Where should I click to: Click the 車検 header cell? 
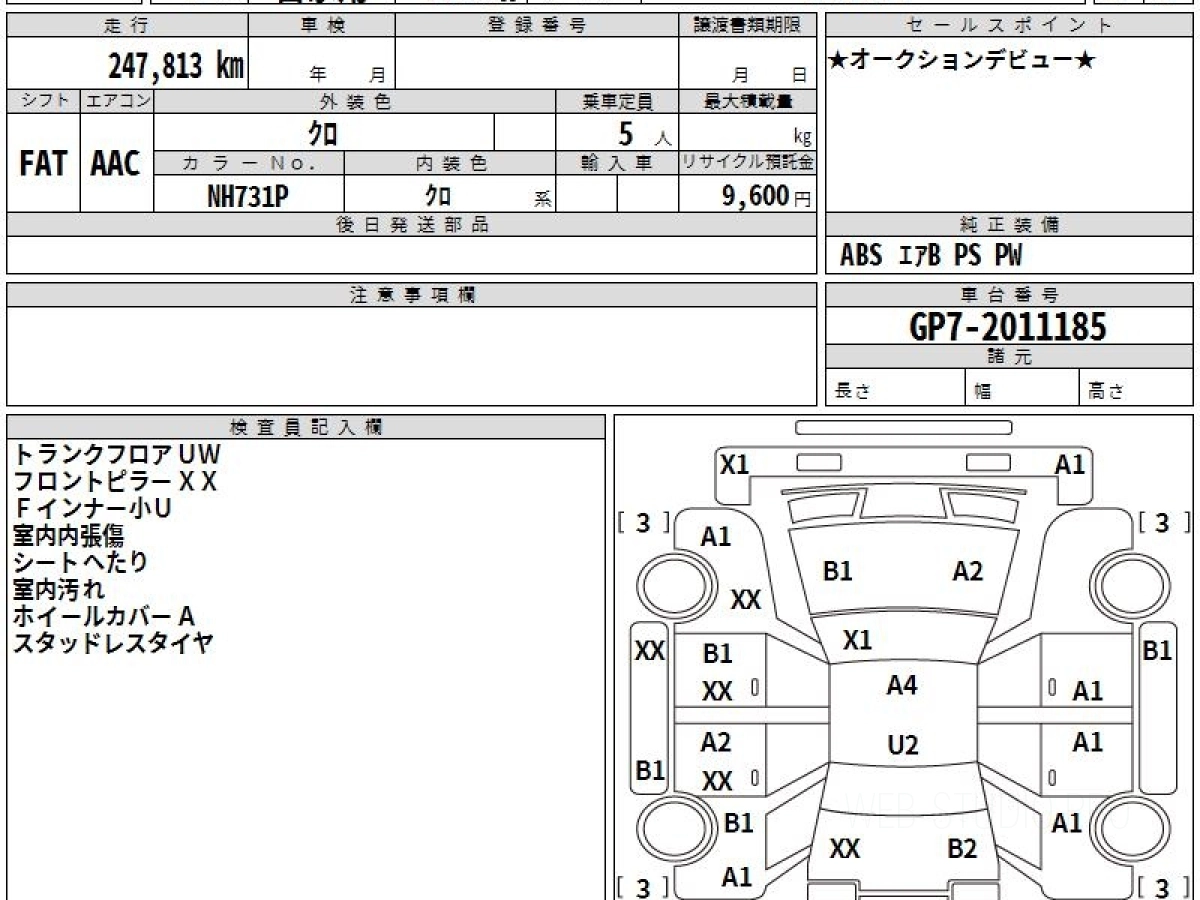click(x=322, y=26)
